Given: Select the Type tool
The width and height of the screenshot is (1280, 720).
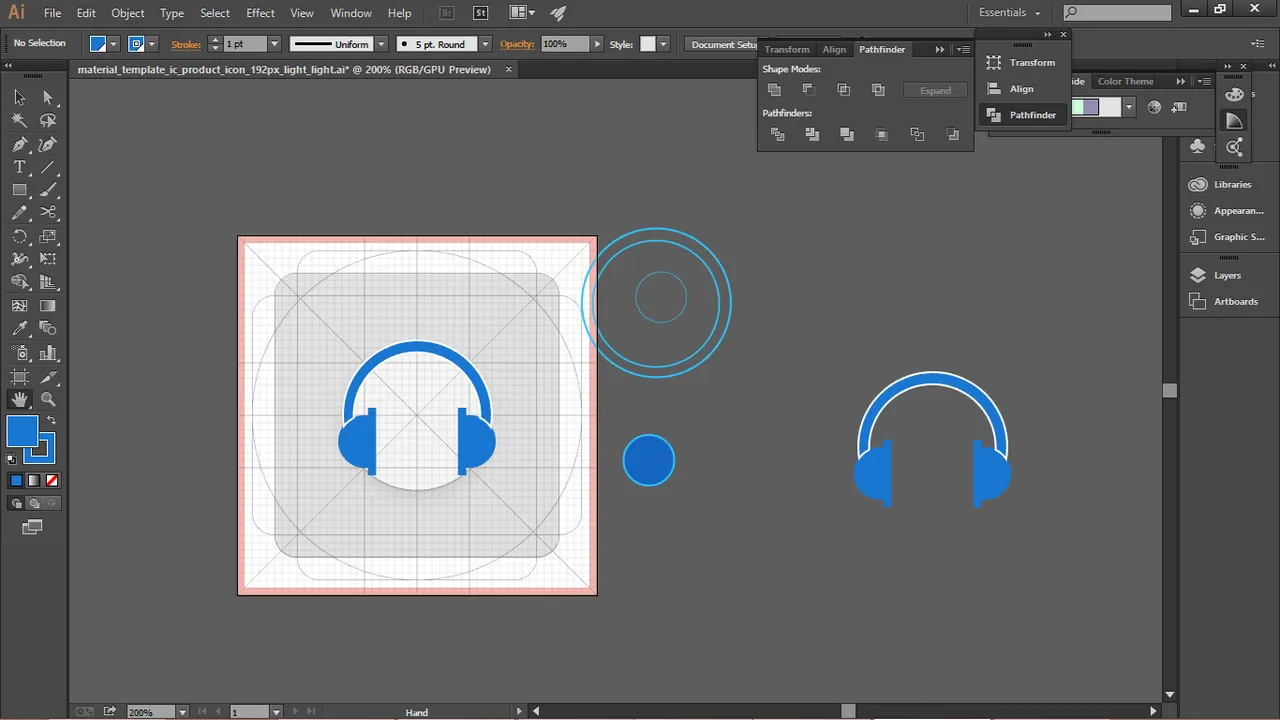Looking at the screenshot, I should point(19,167).
